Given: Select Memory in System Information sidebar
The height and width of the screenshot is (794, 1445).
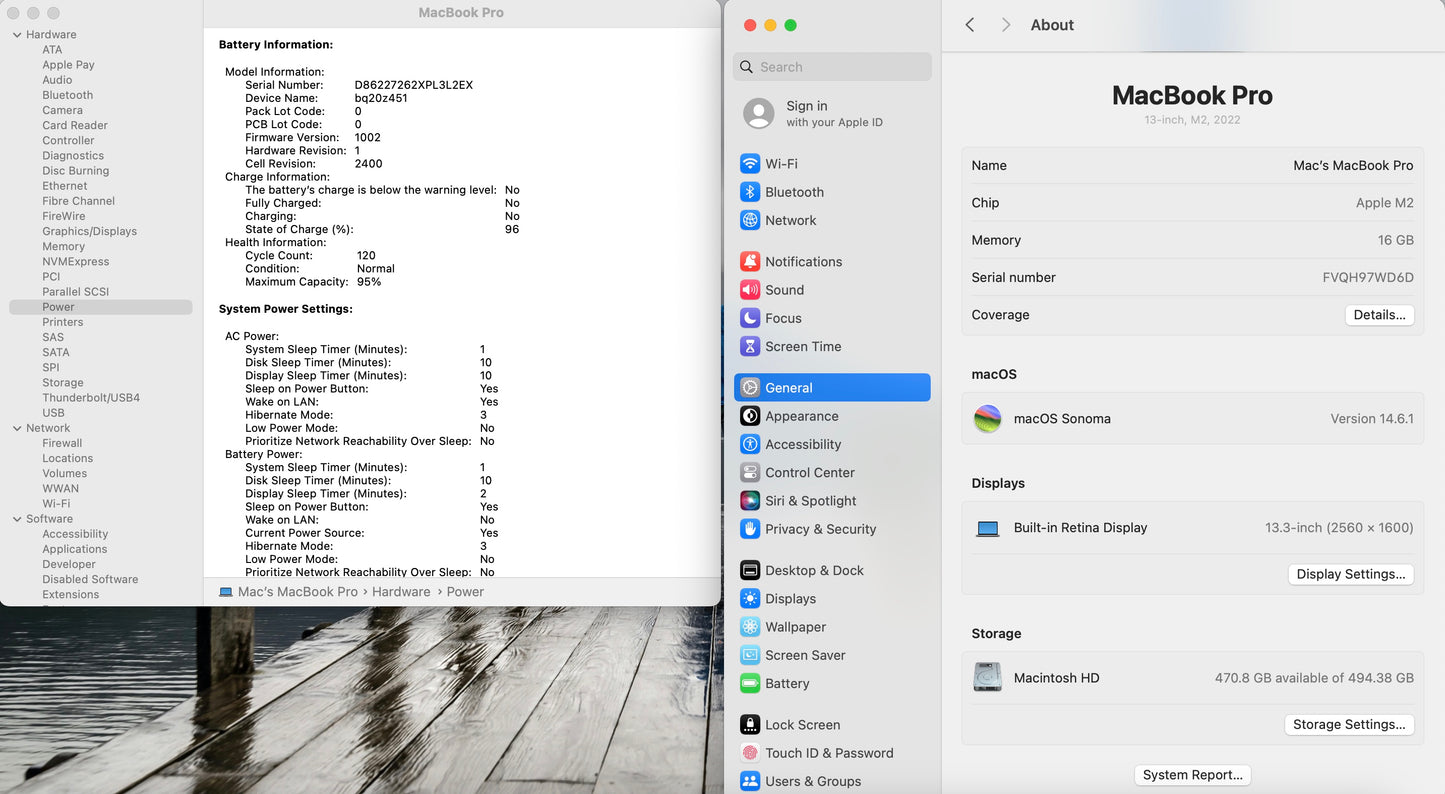Looking at the screenshot, I should (63, 246).
